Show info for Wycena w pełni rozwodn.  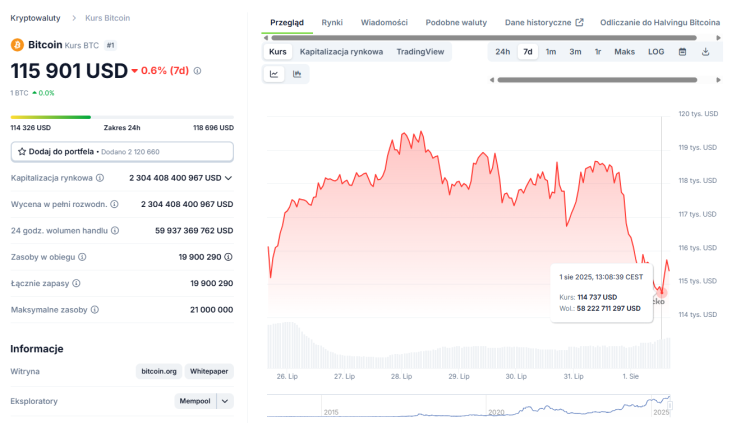pos(114,204)
